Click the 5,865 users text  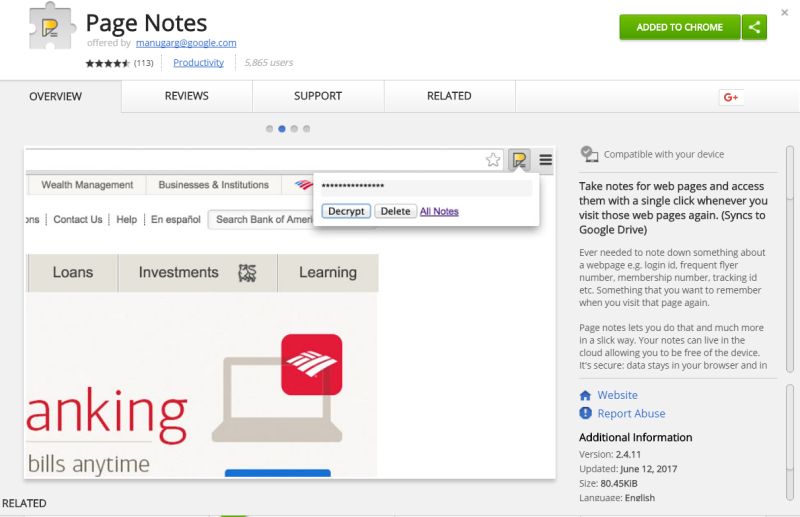[268, 63]
